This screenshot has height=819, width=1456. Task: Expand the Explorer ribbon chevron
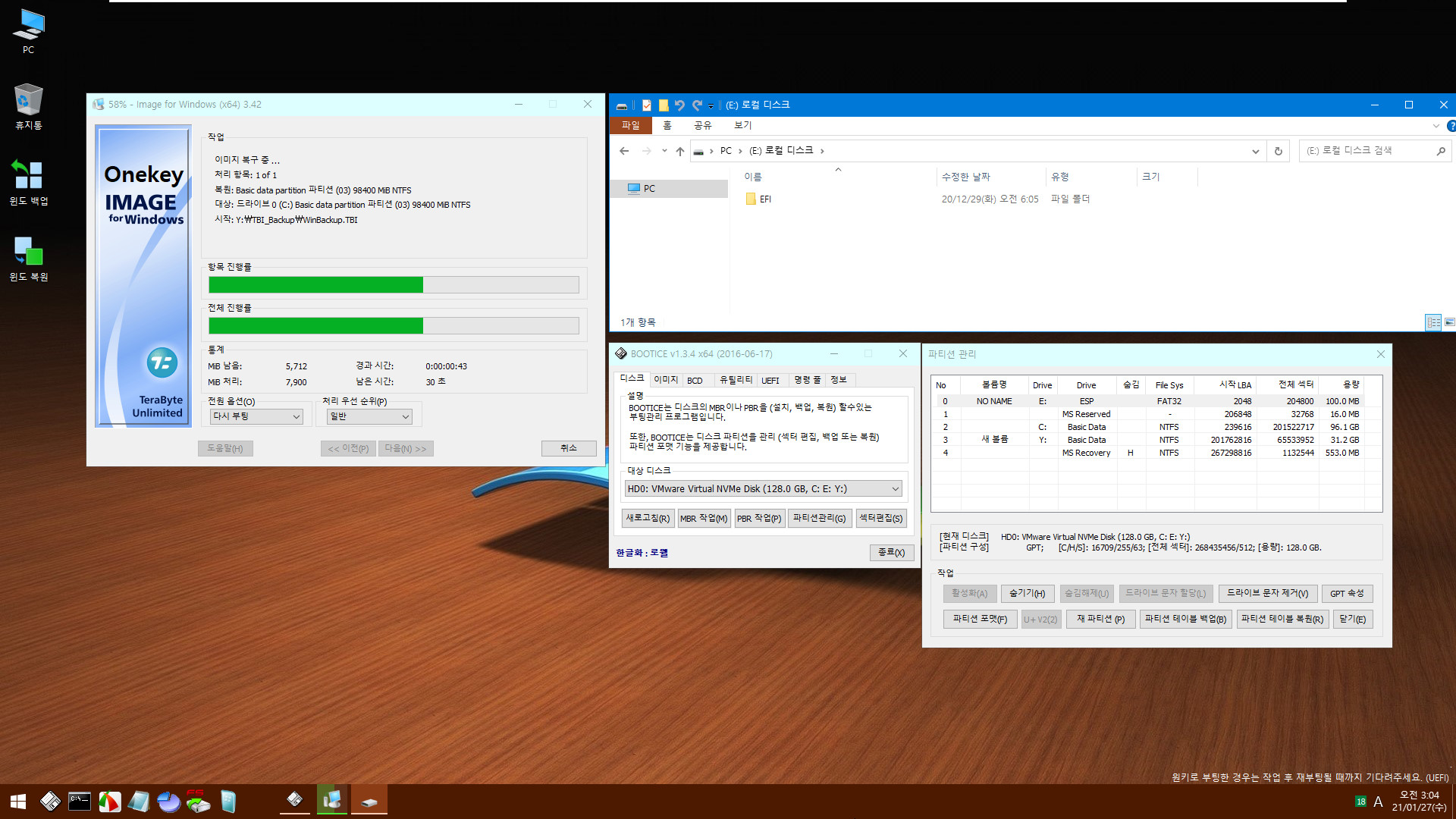tap(1436, 126)
